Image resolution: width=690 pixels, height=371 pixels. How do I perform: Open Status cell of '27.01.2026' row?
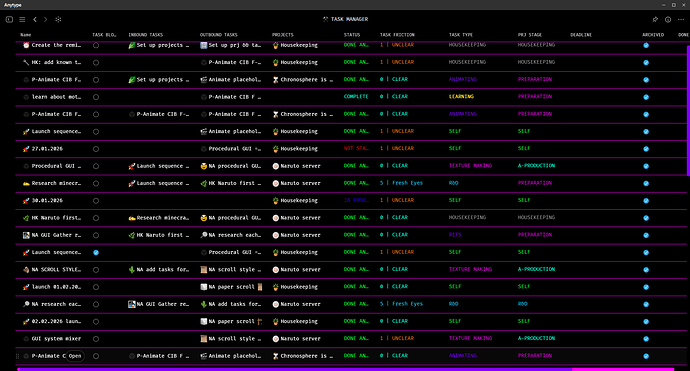click(x=356, y=149)
